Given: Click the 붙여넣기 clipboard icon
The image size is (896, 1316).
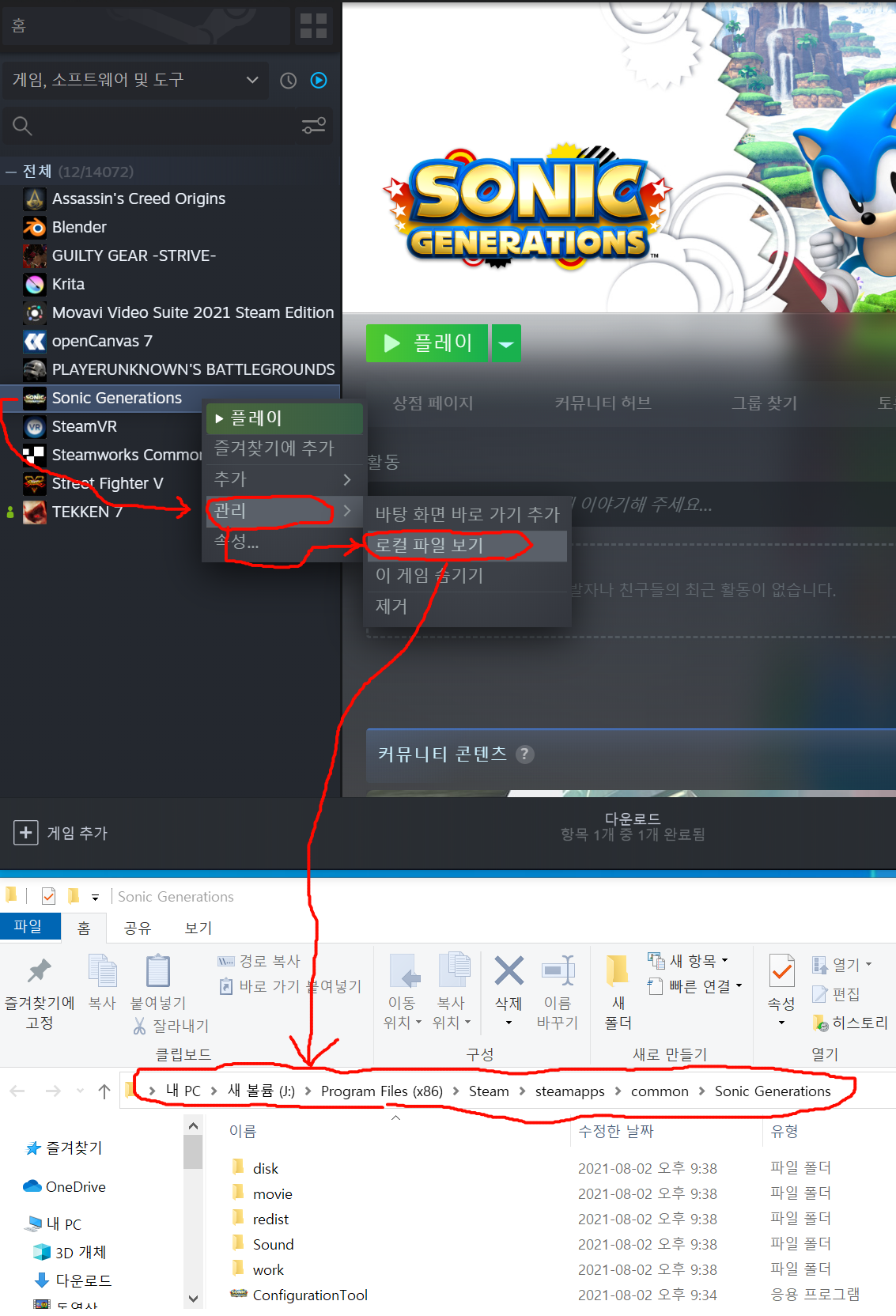Looking at the screenshot, I should (158, 970).
